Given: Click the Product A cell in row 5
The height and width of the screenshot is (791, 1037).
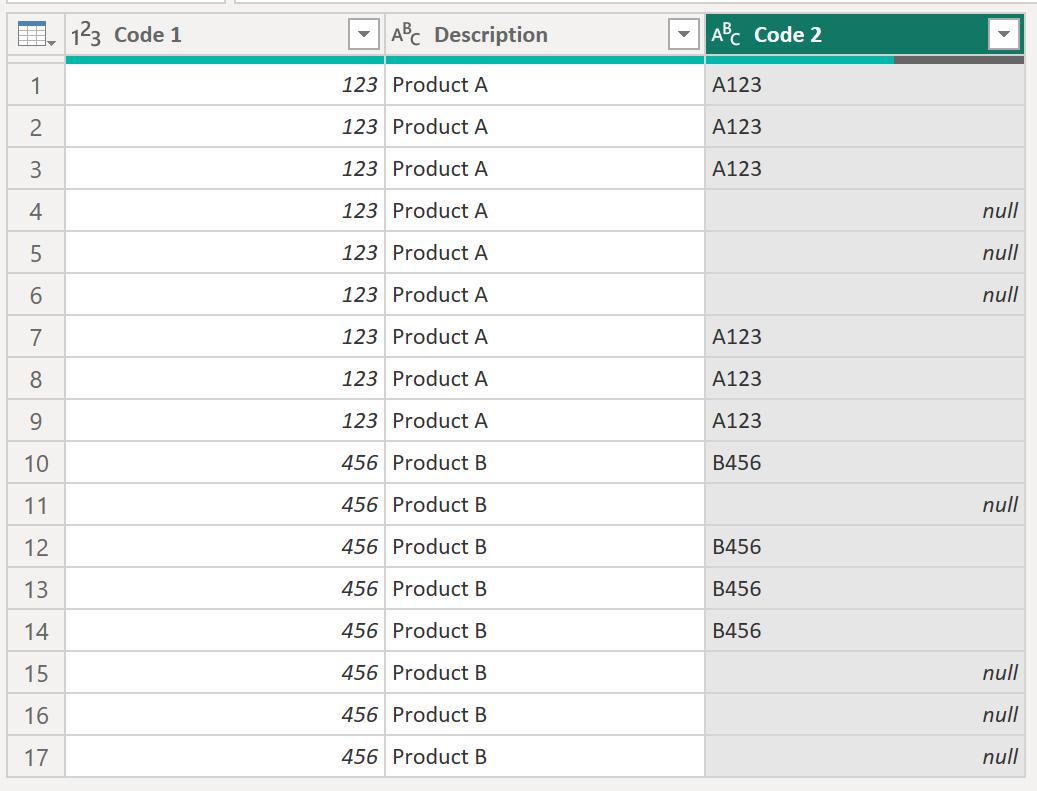Looking at the screenshot, I should pyautogui.click(x=545, y=253).
